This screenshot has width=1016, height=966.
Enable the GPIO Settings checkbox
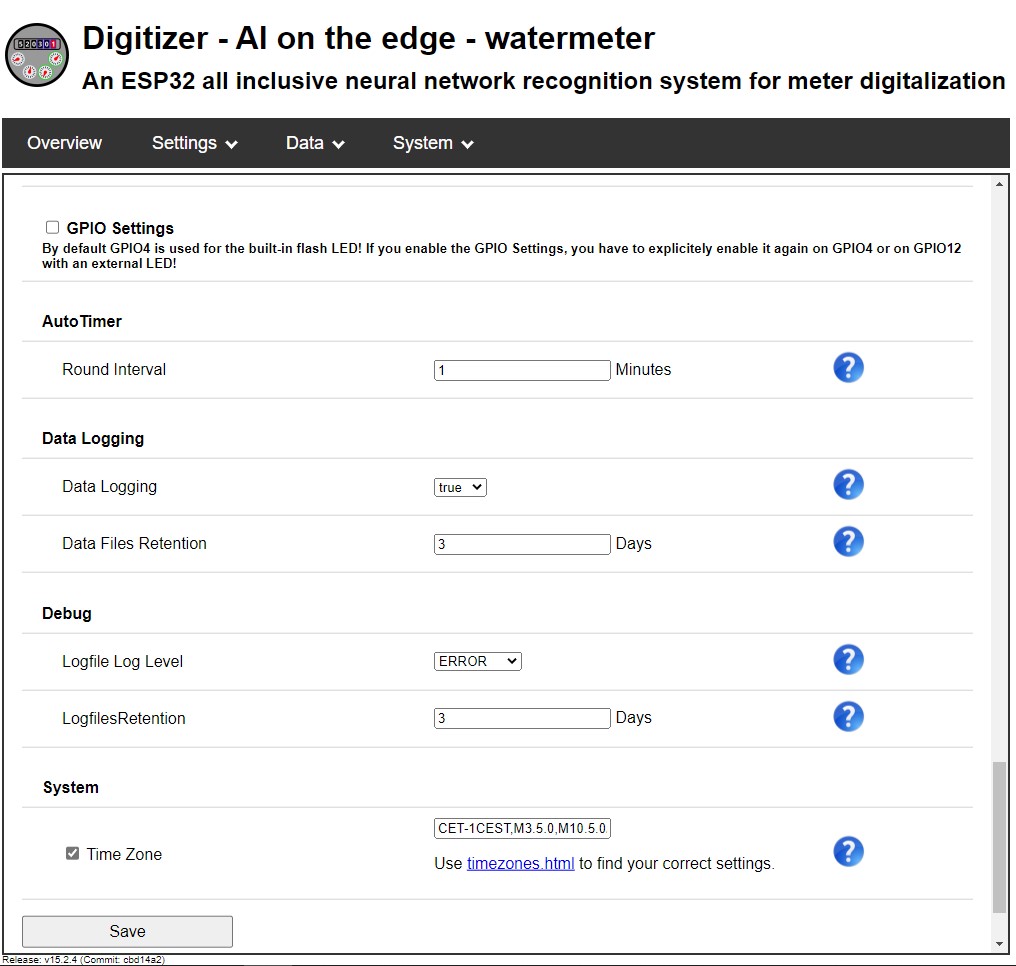click(x=53, y=227)
